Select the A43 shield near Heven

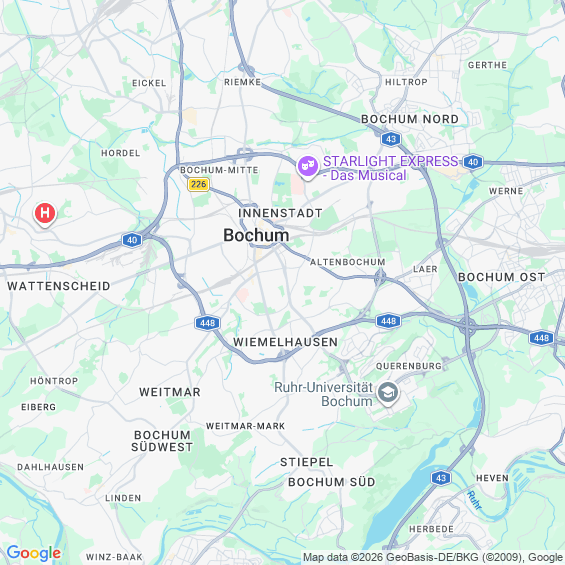(441, 478)
